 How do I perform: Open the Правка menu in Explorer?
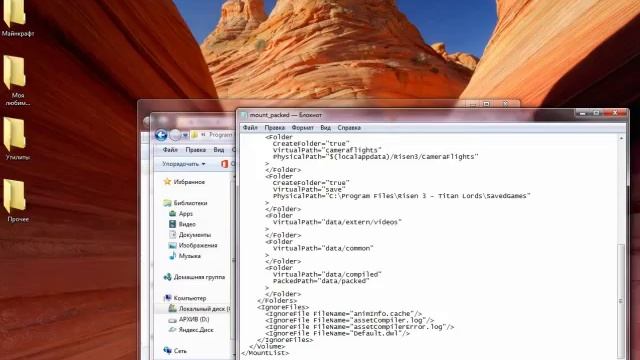(x=196, y=150)
